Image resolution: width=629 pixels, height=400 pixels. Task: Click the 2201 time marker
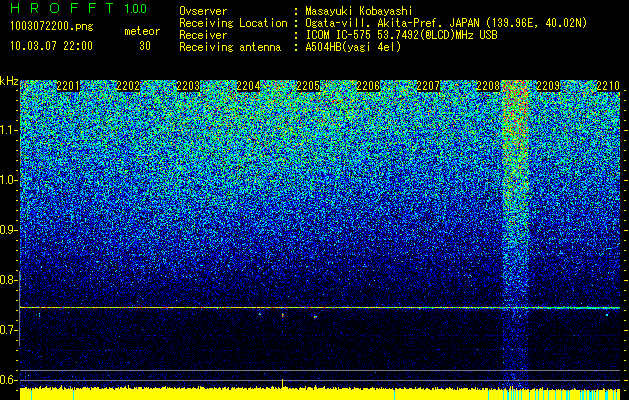pos(68,86)
